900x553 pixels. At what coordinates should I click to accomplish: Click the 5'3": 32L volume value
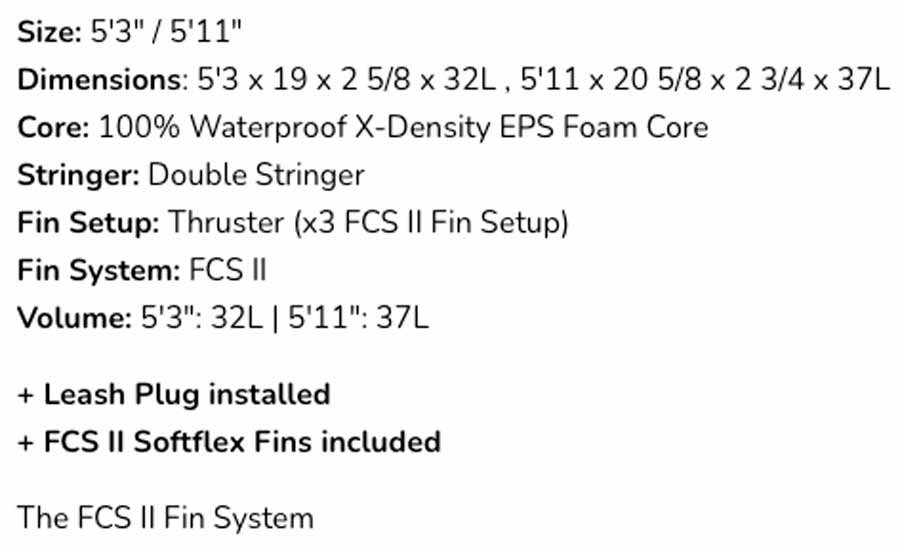(x=202, y=318)
